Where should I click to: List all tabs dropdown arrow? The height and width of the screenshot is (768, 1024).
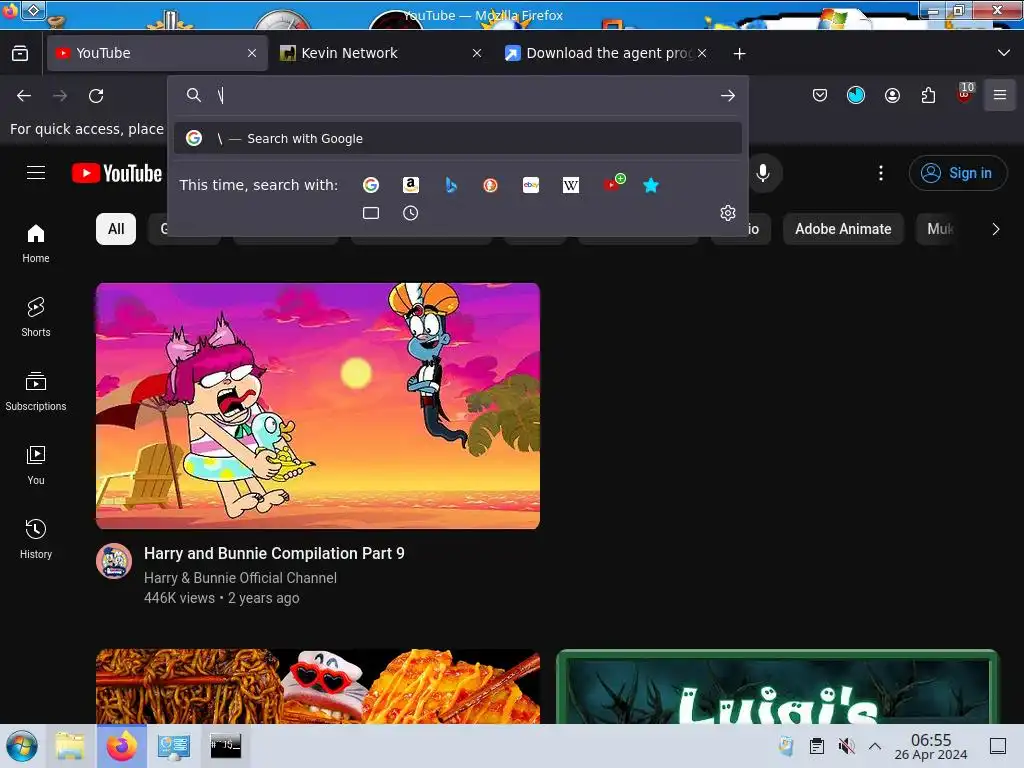tap(1004, 53)
